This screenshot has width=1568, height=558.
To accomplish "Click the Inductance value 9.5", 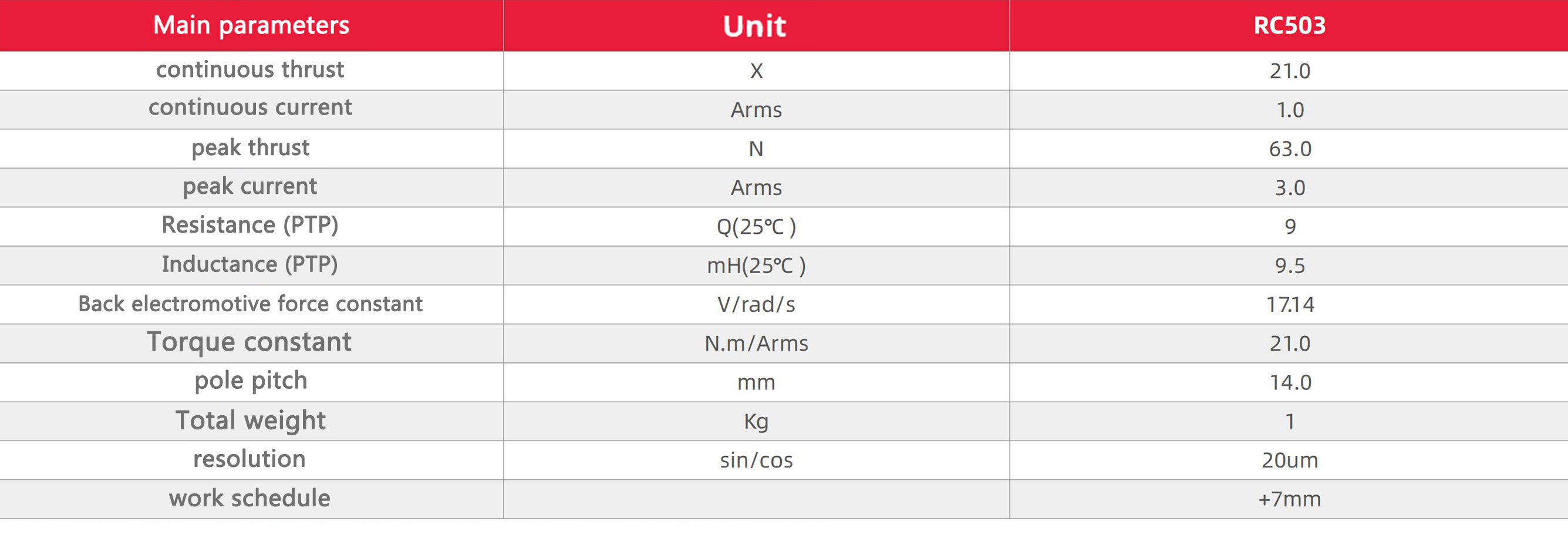I will [1289, 265].
